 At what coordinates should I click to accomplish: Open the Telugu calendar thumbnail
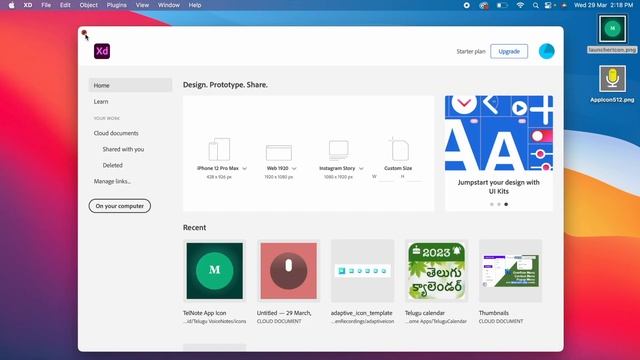pos(437,271)
